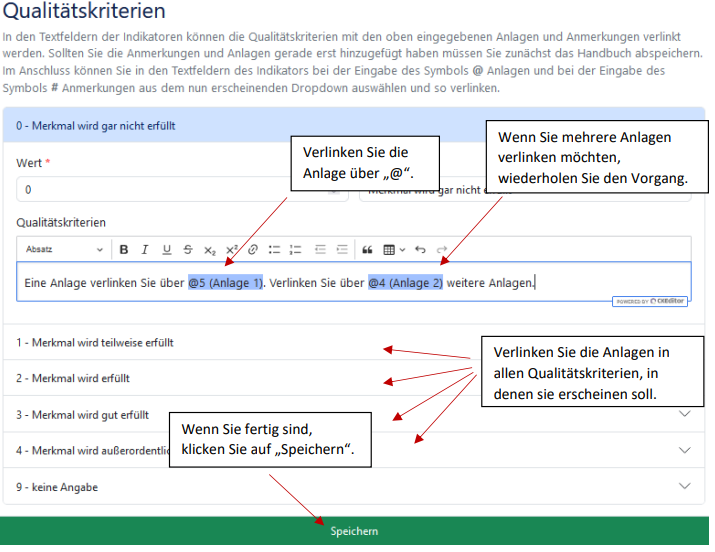Image resolution: width=715 pixels, height=552 pixels.
Task: Click the underline formatting icon
Action: (165, 249)
